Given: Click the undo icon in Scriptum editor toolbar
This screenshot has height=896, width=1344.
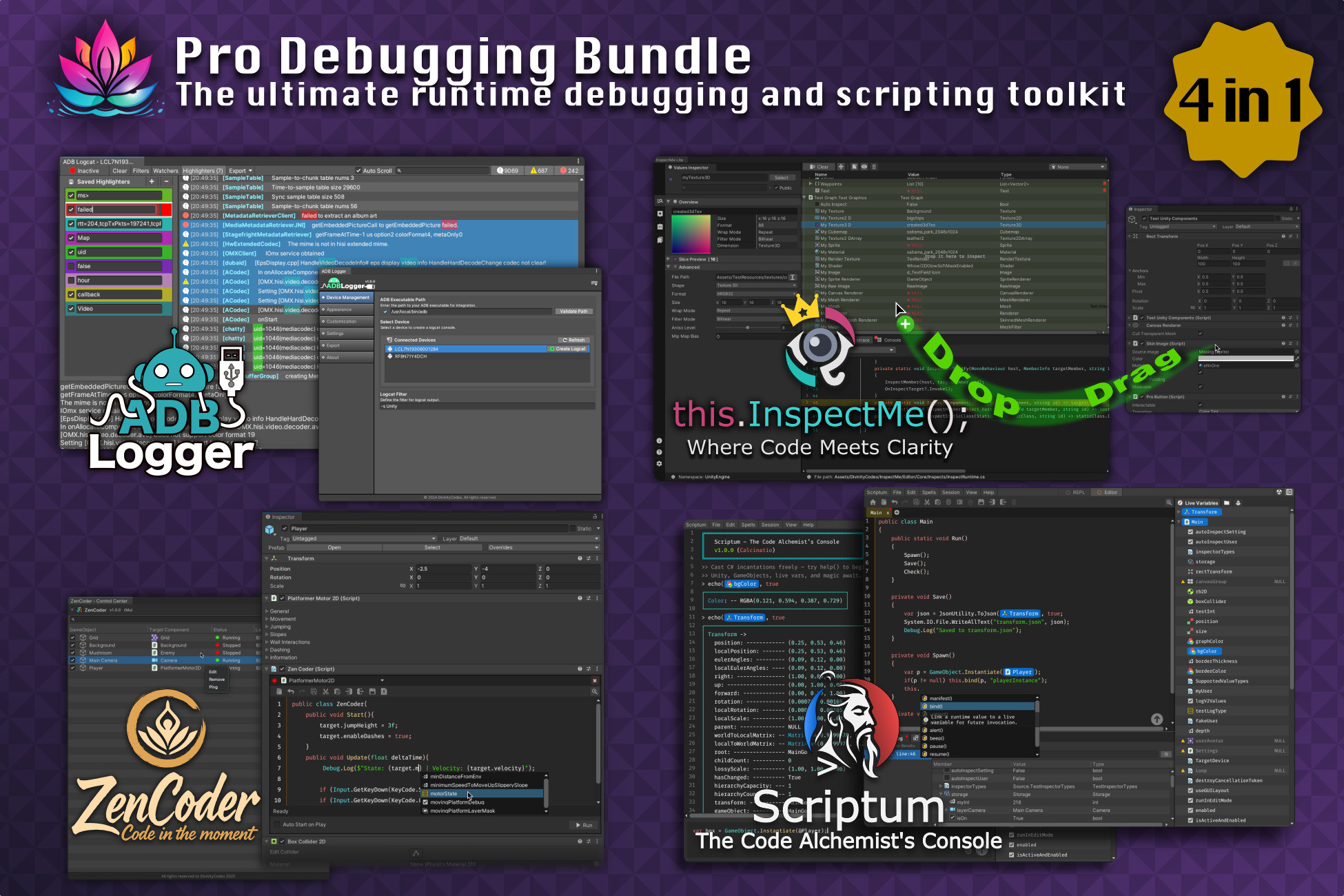Looking at the screenshot, I should (x=895, y=502).
